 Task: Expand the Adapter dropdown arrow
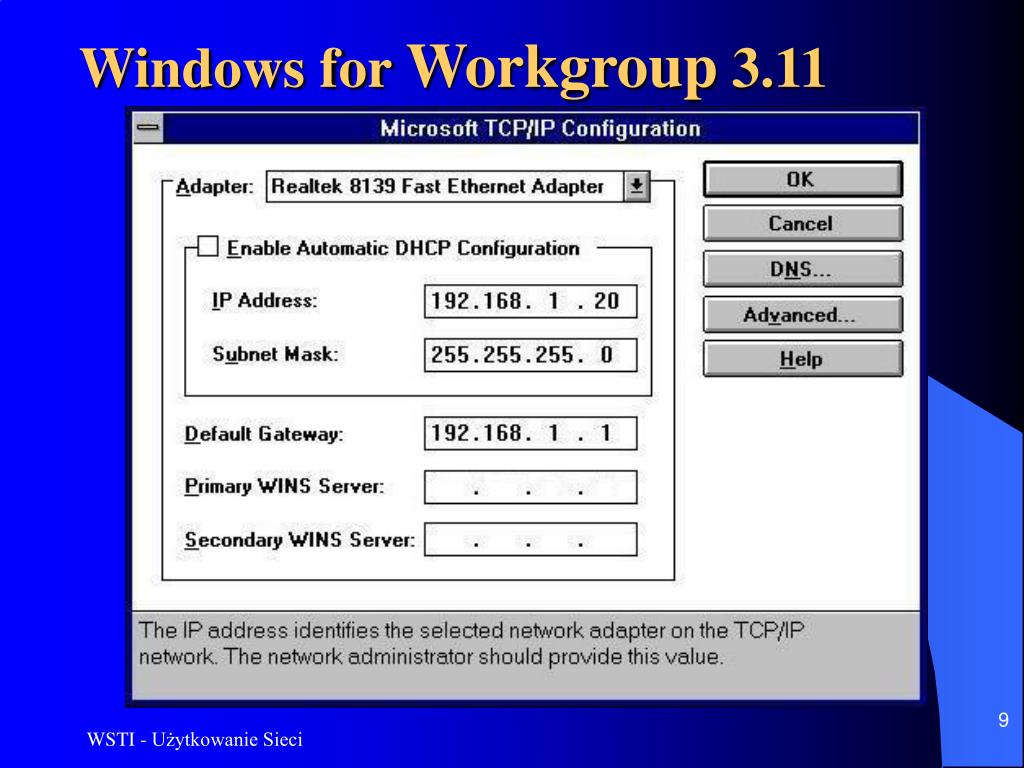pyautogui.click(x=637, y=187)
